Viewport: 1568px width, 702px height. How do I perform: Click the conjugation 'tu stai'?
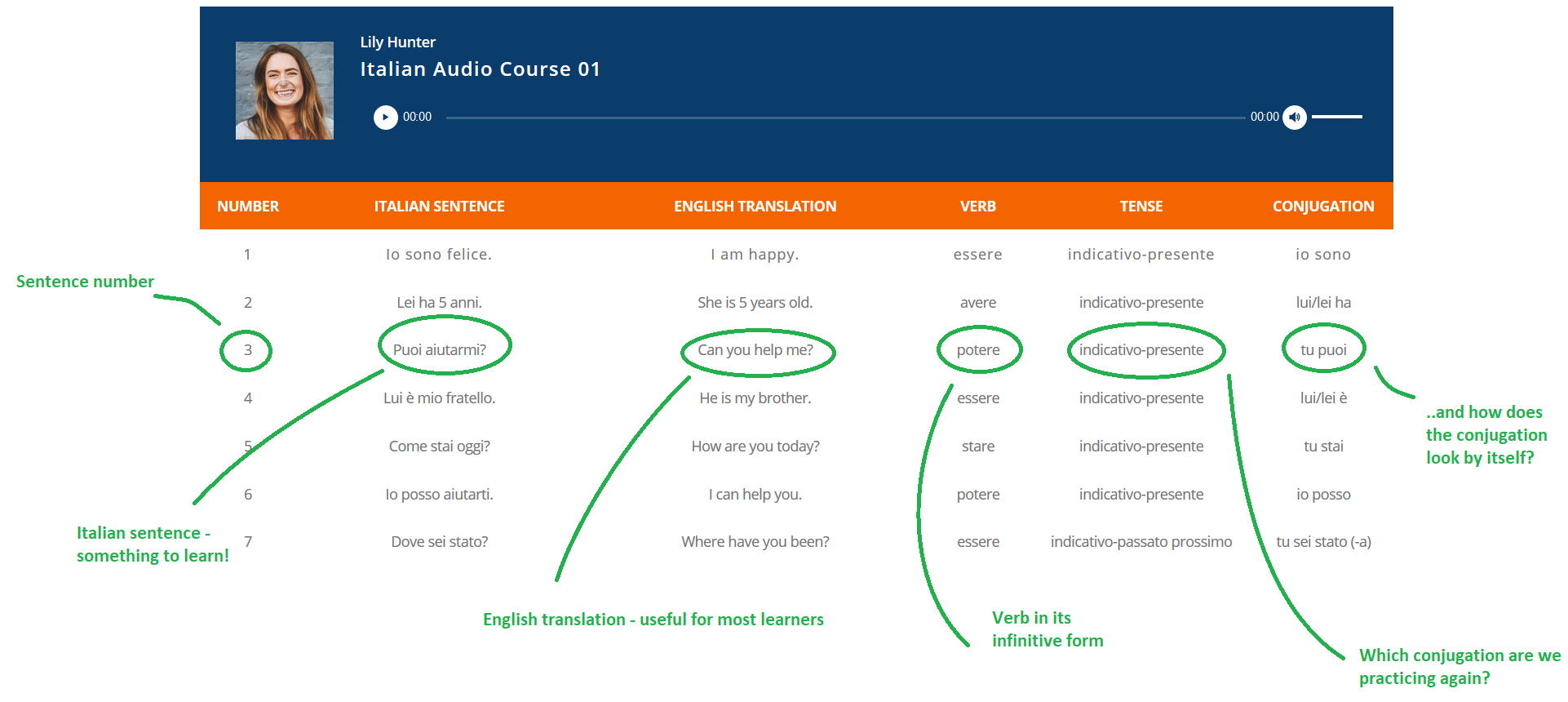(1323, 447)
